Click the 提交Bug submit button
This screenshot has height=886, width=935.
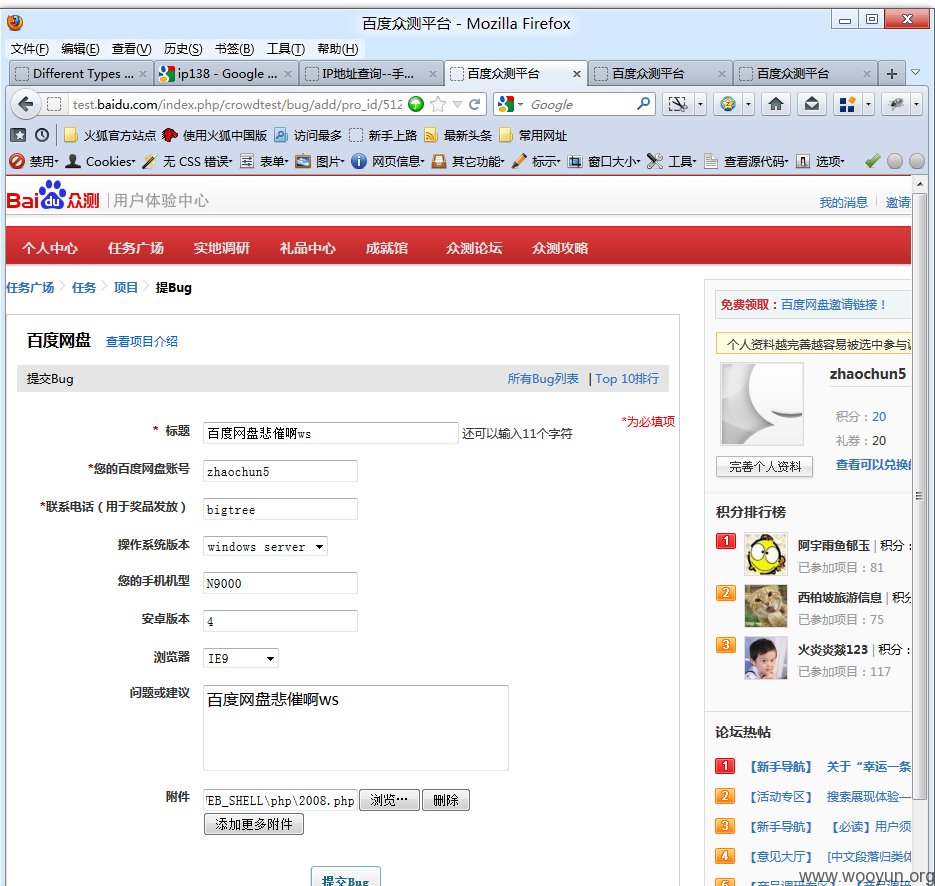(345, 878)
